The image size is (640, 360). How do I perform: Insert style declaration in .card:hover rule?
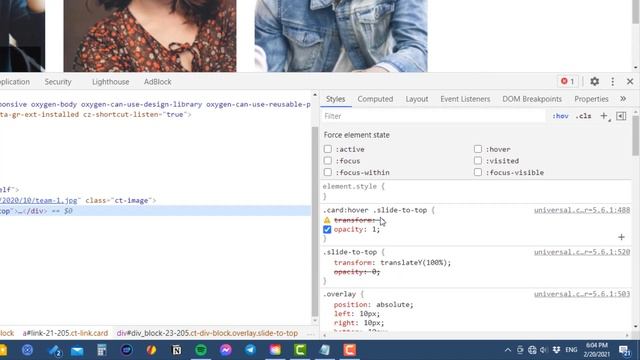[x=621, y=237]
